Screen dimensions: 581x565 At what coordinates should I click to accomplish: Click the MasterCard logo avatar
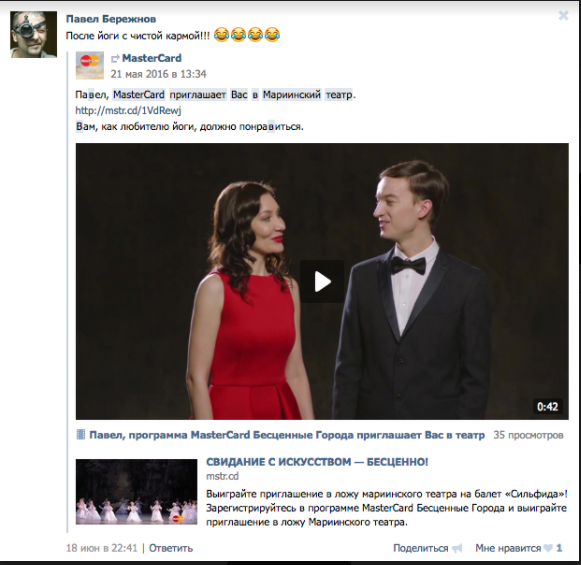(x=90, y=66)
